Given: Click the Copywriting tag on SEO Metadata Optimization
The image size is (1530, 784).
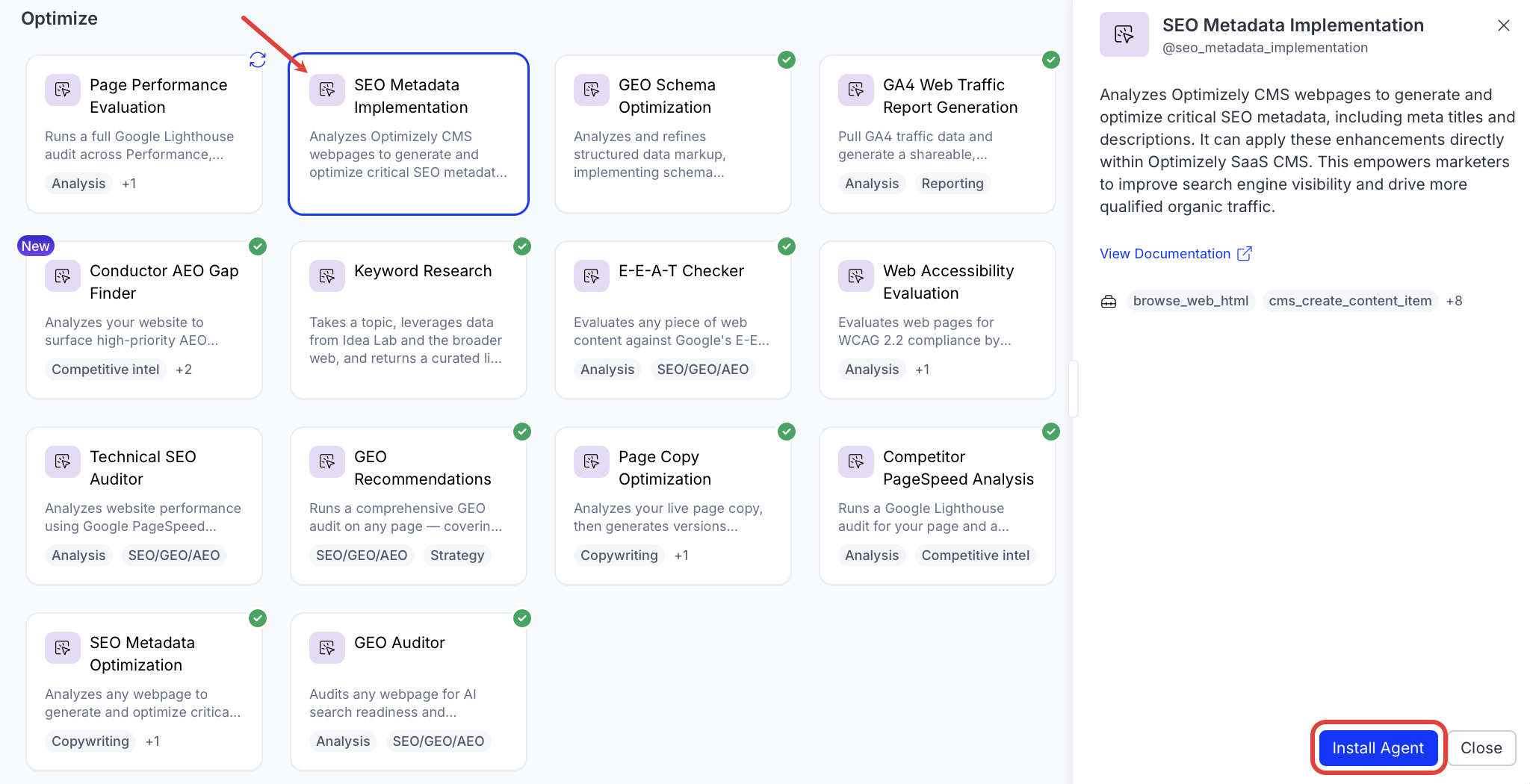Looking at the screenshot, I should [x=90, y=741].
